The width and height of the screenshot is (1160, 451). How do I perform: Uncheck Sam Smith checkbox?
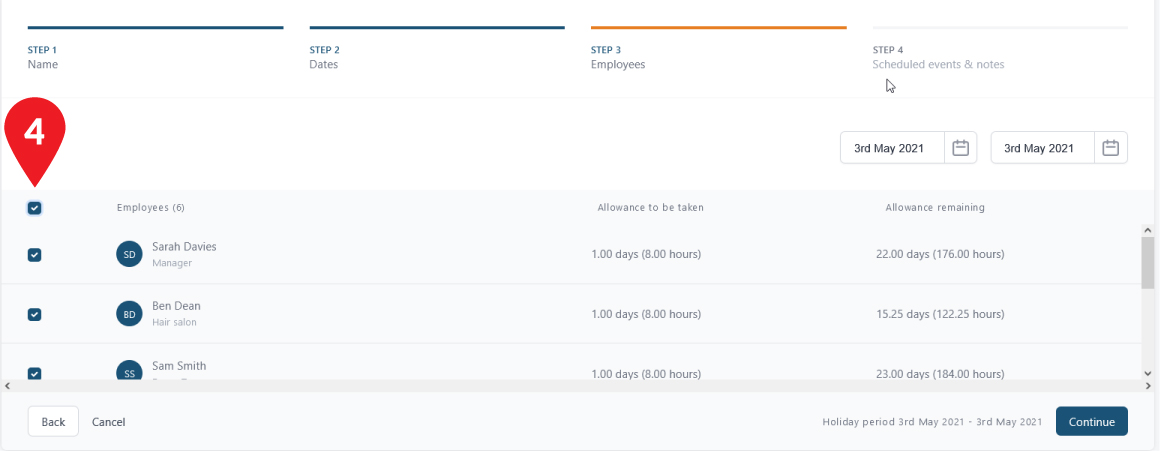pos(34,373)
